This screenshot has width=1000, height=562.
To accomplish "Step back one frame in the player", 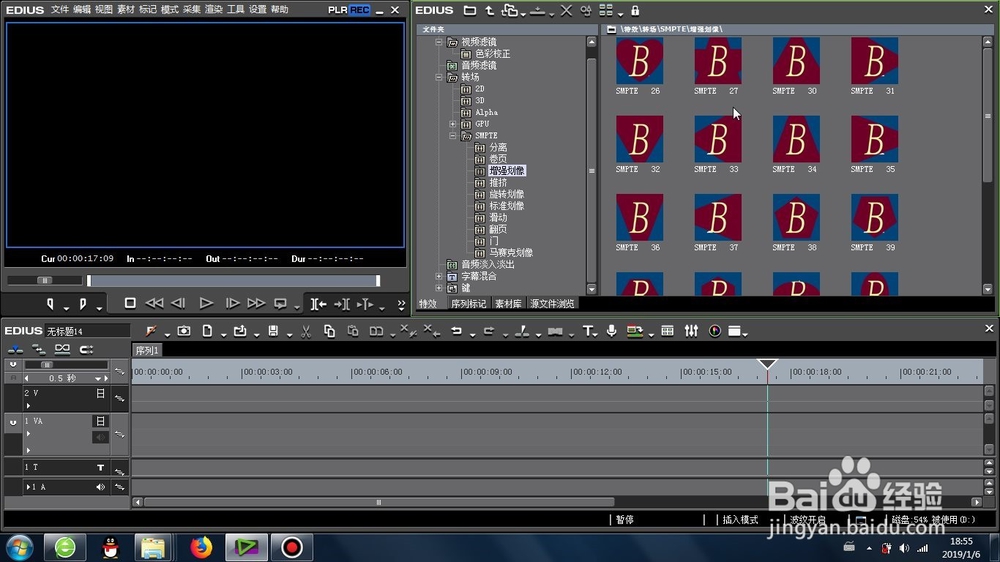I will [179, 303].
